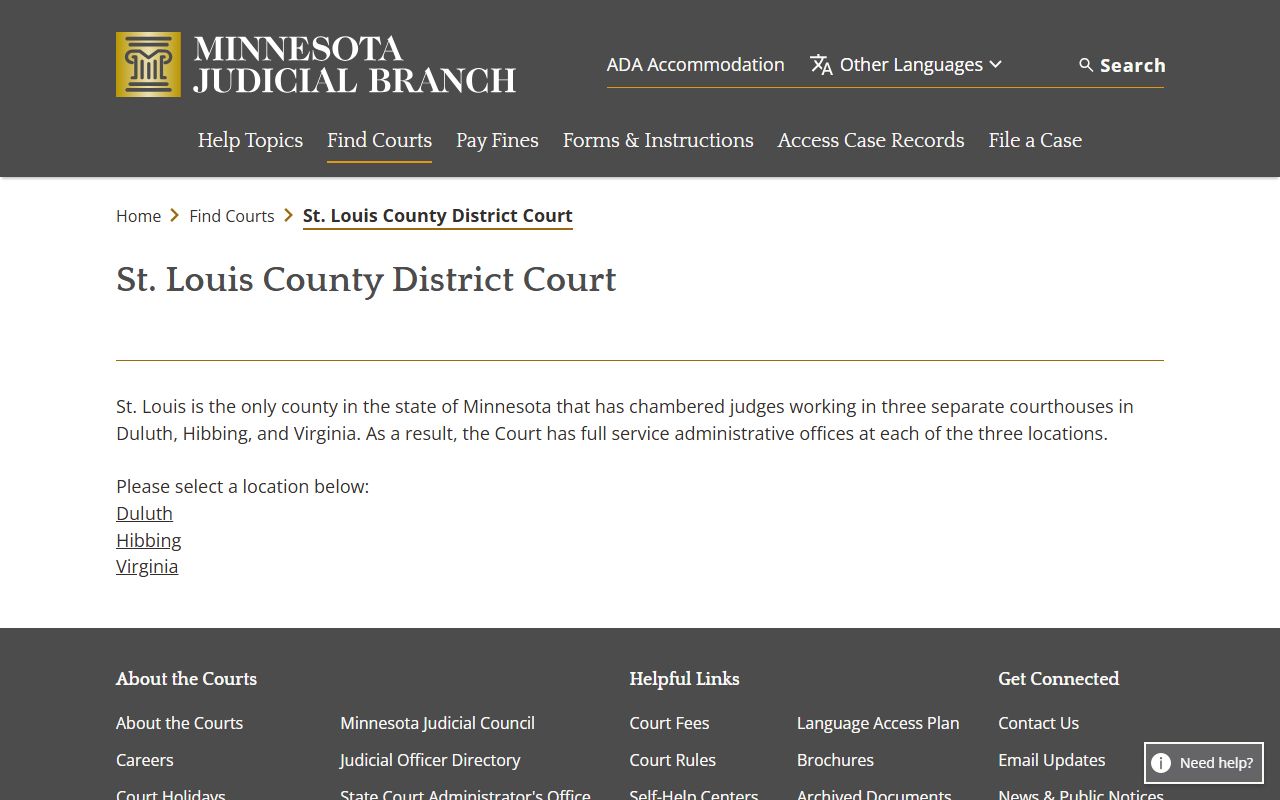Viewport: 1280px width, 800px height.
Task: Click St. Louis County District Court breadcrumb
Action: 438,216
